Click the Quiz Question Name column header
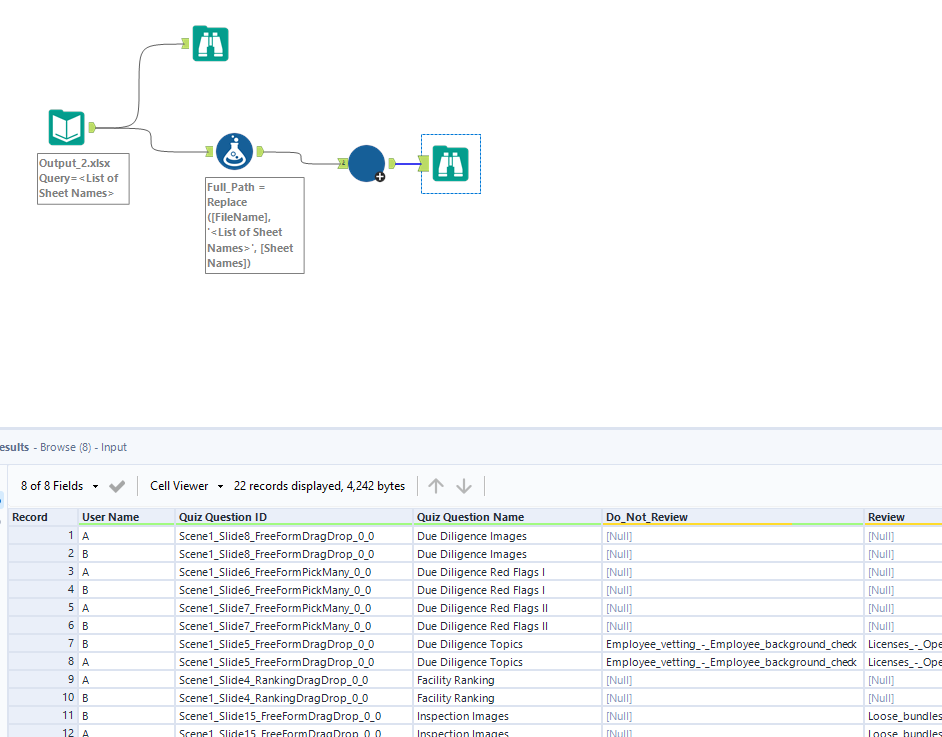 coord(508,517)
